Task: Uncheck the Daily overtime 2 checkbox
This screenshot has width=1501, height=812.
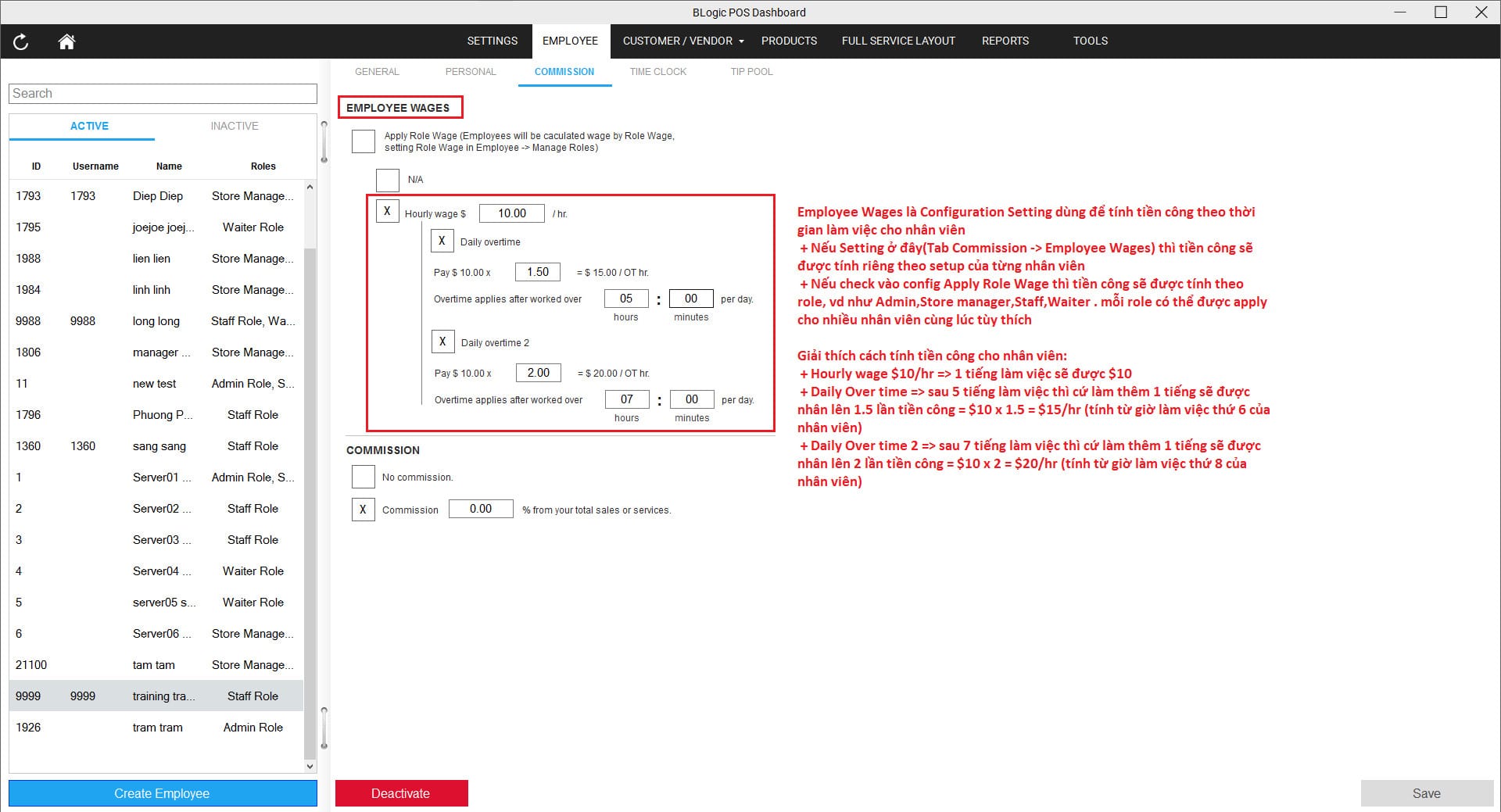Action: pyautogui.click(x=442, y=342)
